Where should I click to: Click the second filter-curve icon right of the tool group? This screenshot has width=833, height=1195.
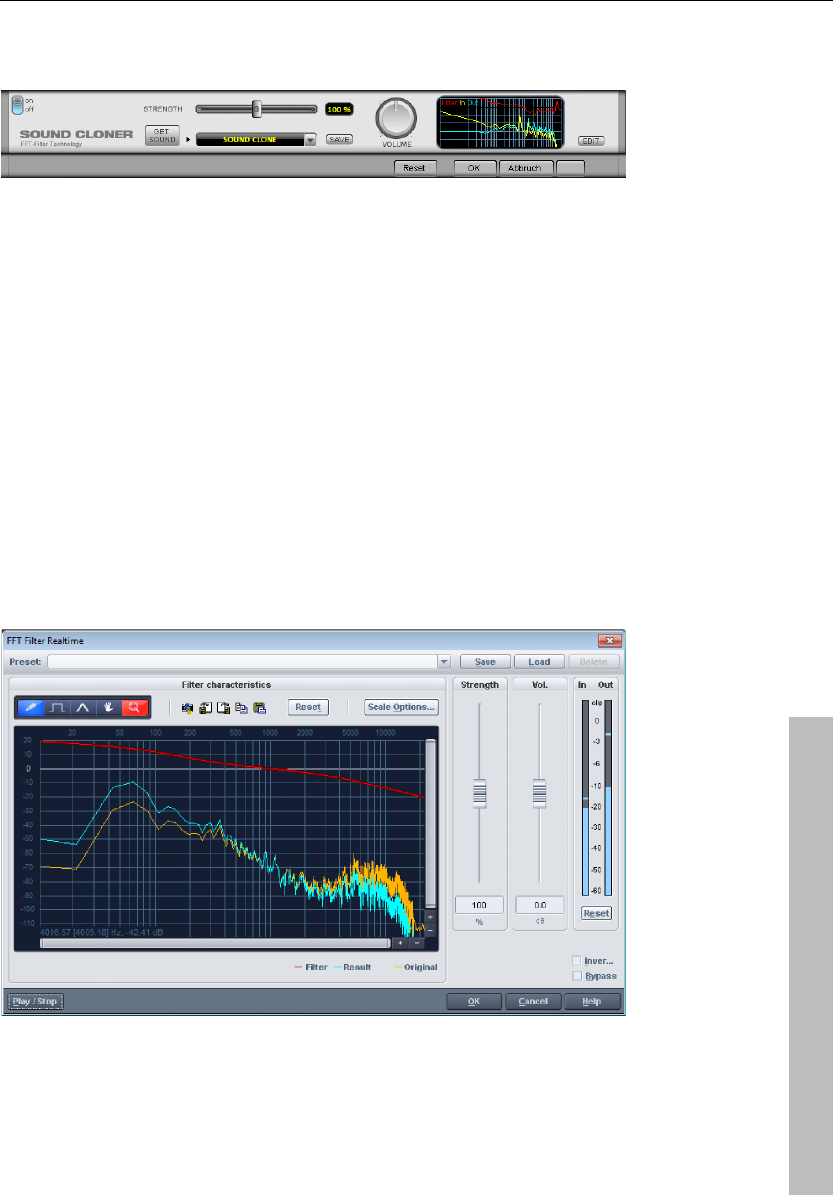(x=205, y=708)
